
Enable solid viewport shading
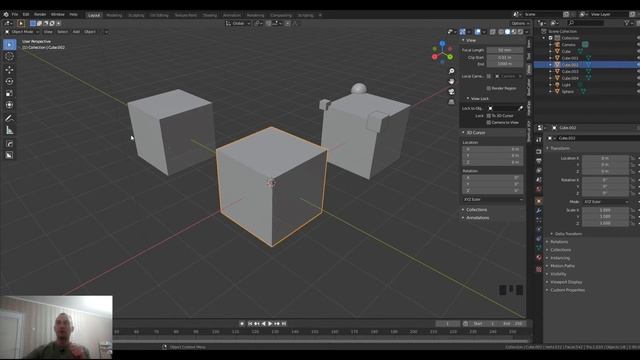[x=508, y=32]
